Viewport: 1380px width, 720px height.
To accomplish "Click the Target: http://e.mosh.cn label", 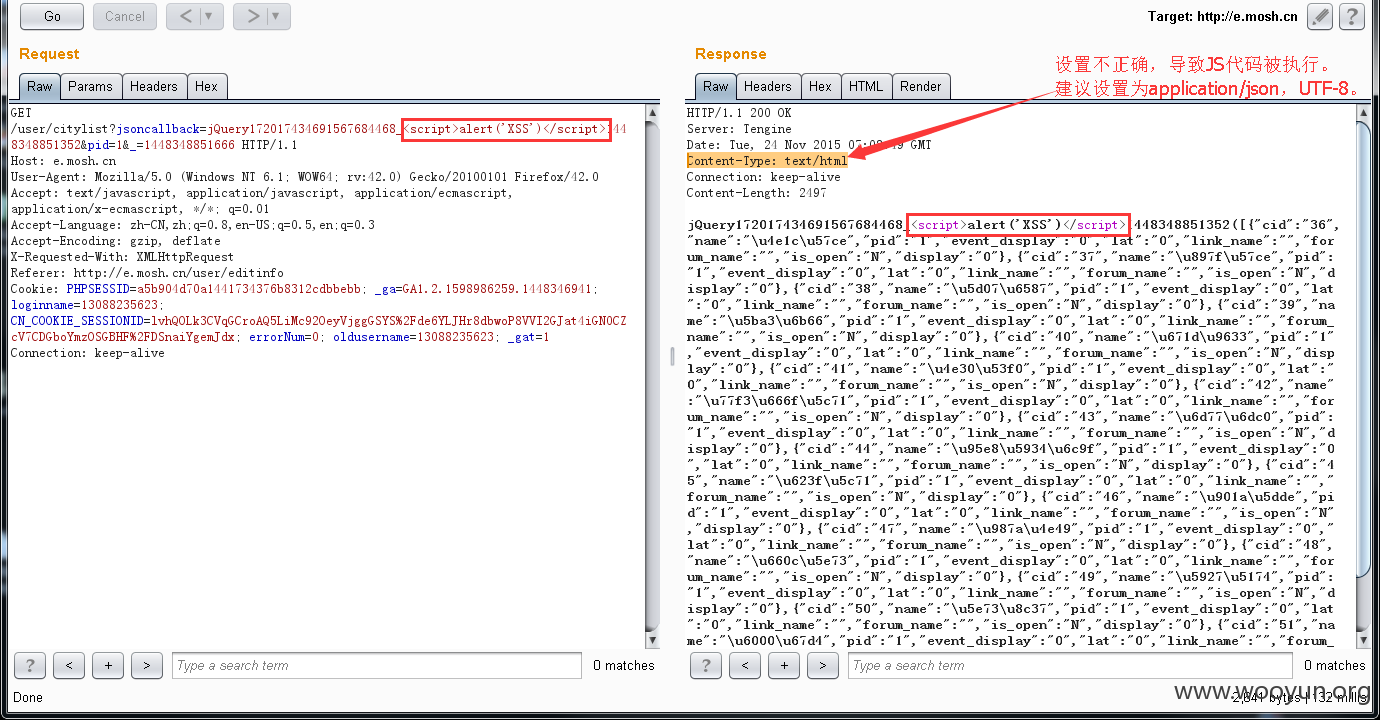I will click(1222, 16).
